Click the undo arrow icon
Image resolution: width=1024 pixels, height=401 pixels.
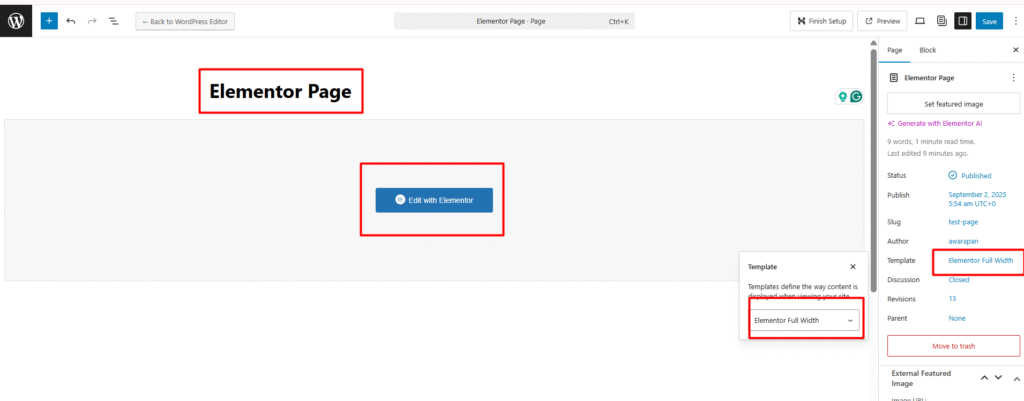click(71, 20)
